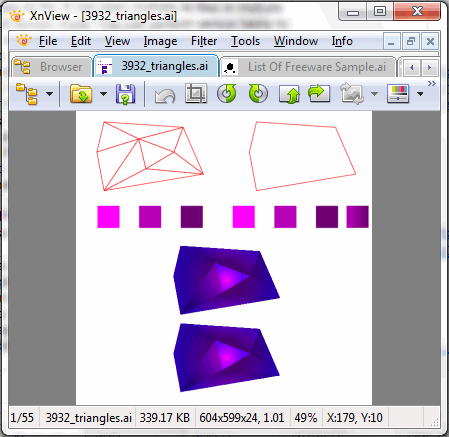Open the Tools menu
Viewport: 449px width, 437px height.
tap(245, 41)
